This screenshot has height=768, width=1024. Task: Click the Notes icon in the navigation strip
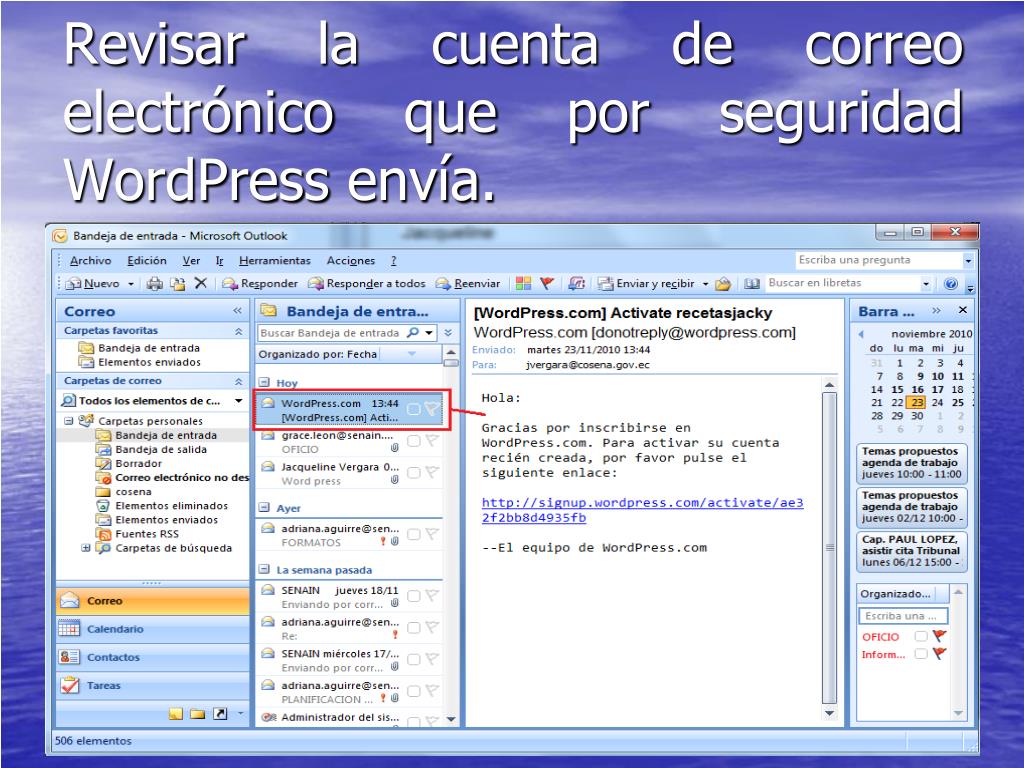(176, 714)
